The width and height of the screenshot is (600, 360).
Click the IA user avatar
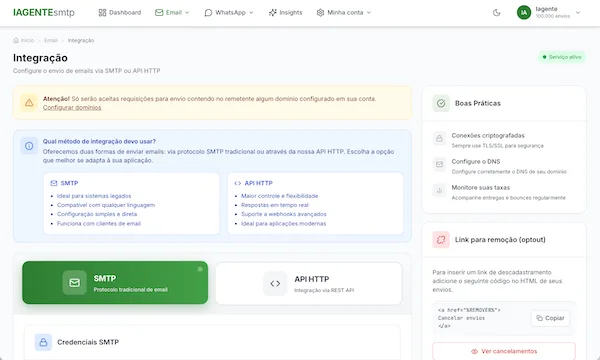tap(524, 13)
